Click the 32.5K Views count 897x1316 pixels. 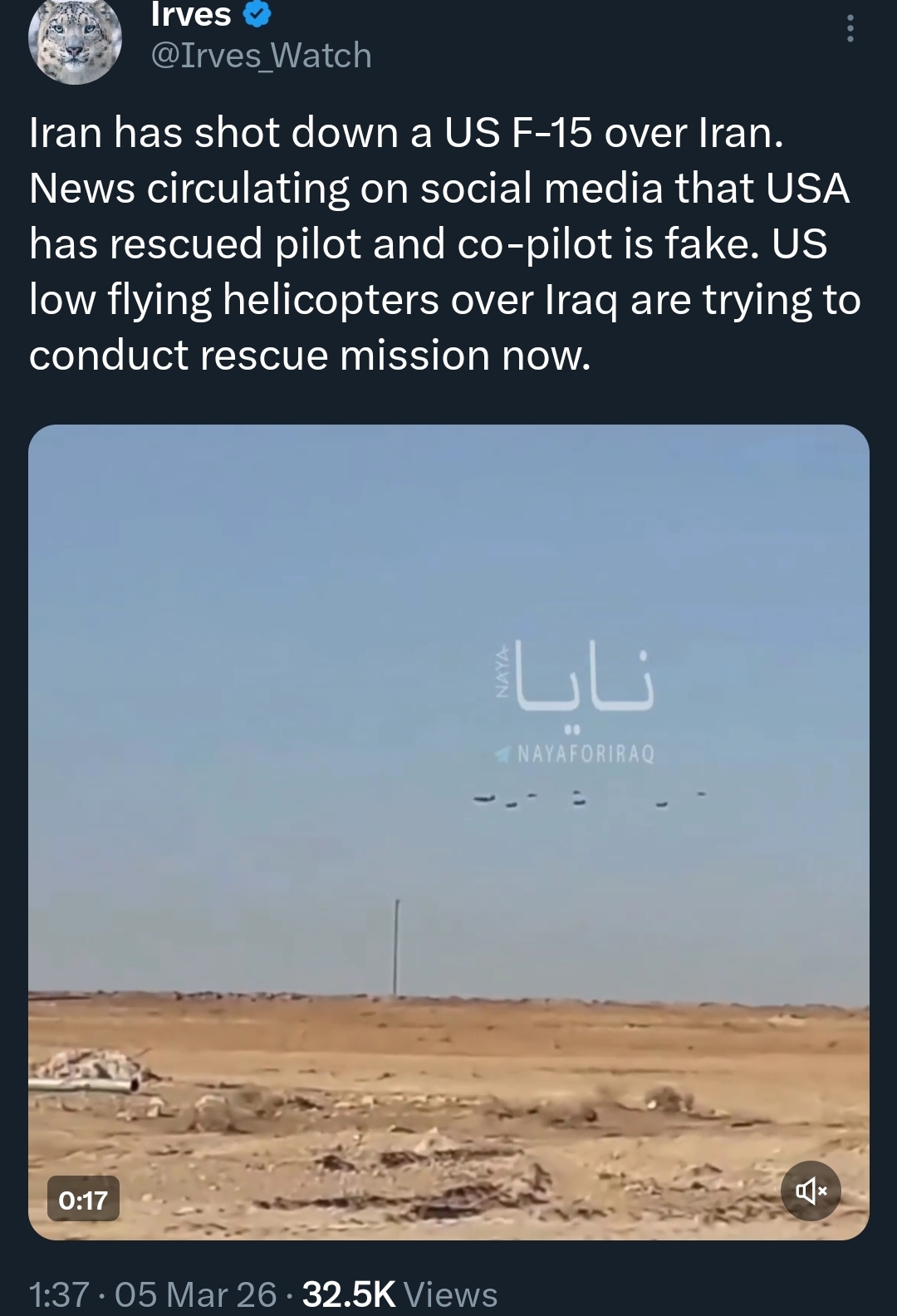pyautogui.click(x=400, y=1294)
